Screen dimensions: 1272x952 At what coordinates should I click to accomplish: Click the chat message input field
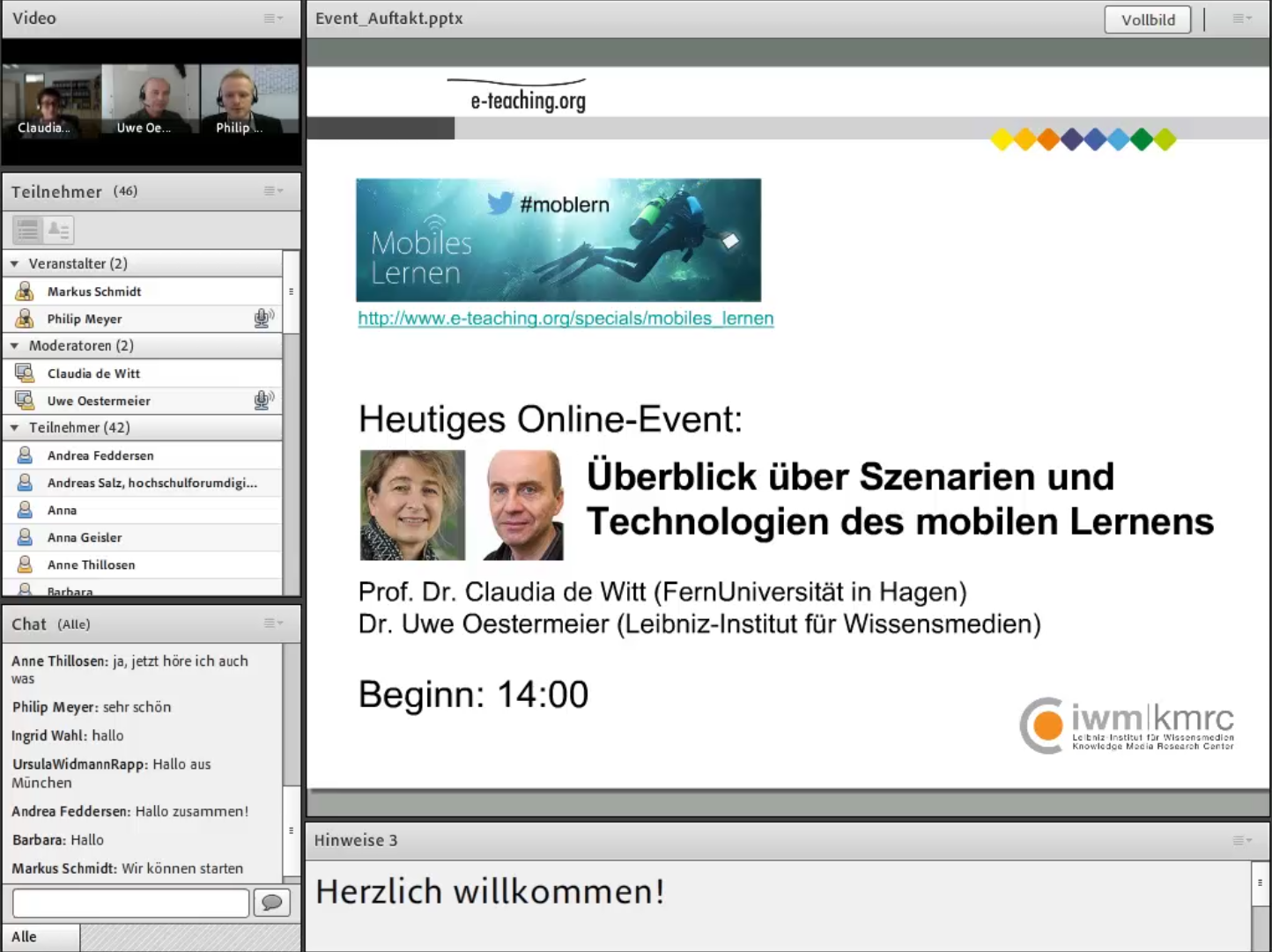tap(131, 903)
